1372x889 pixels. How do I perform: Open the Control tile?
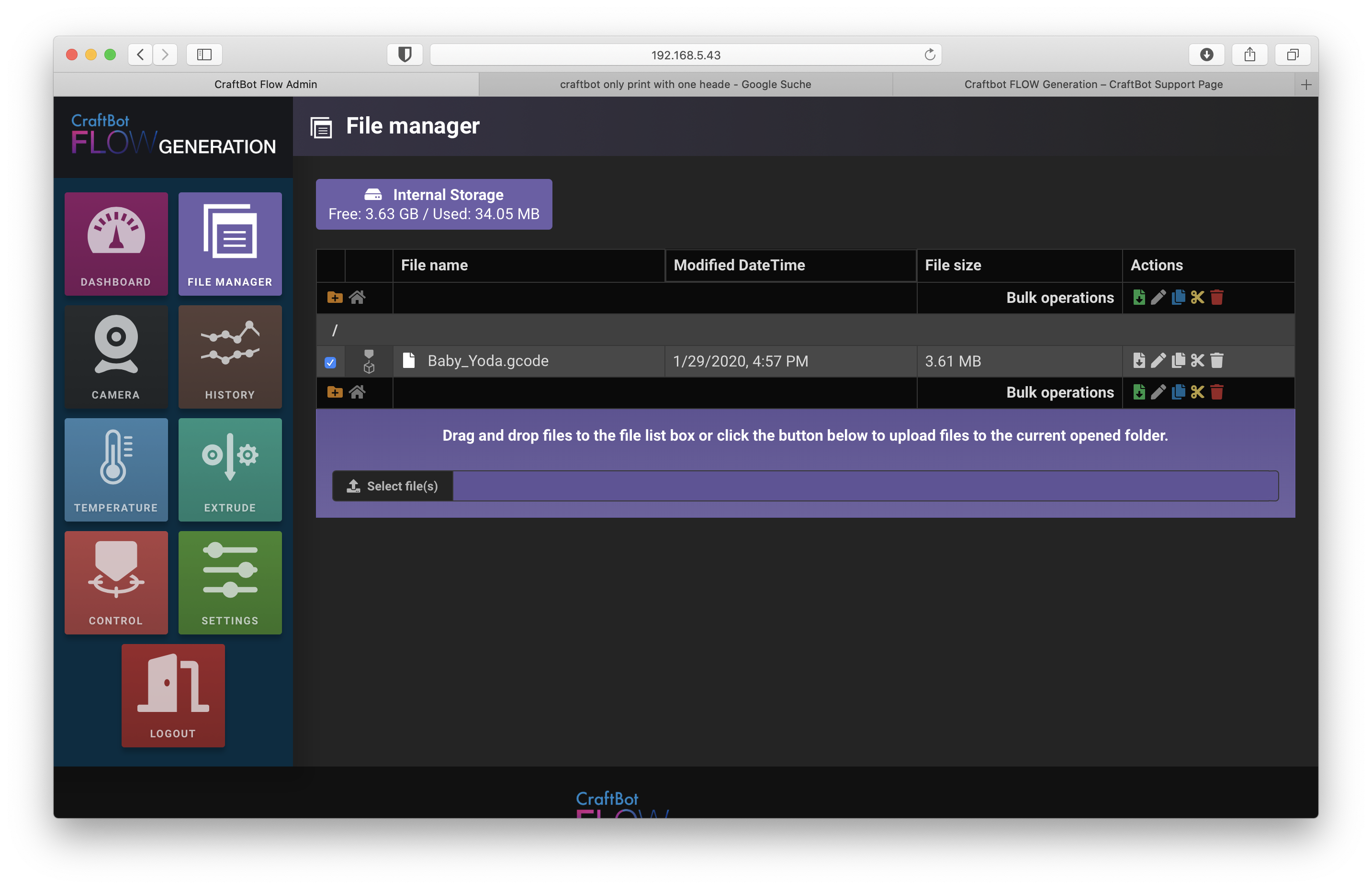(x=116, y=582)
